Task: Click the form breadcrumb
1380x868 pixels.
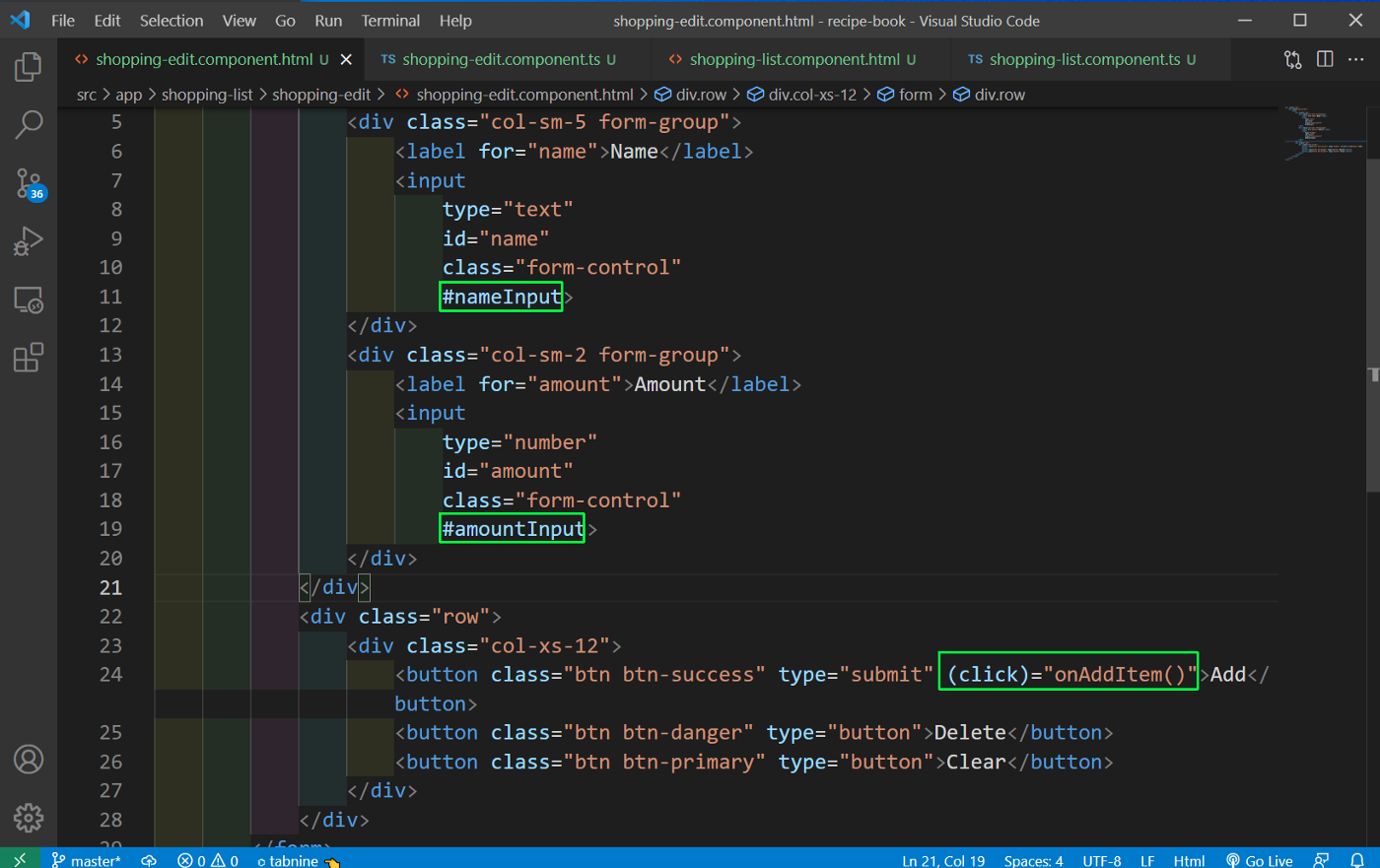Action: pyautogui.click(x=906, y=95)
